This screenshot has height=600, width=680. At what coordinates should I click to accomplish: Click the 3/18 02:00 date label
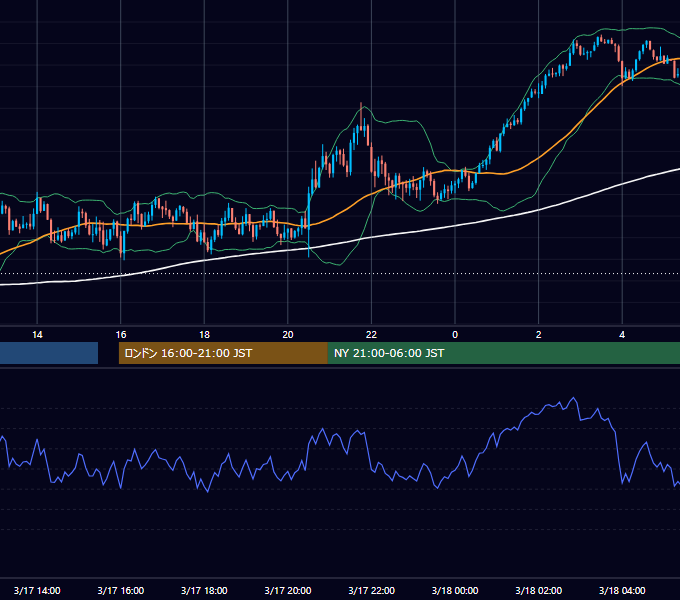[x=539, y=590]
